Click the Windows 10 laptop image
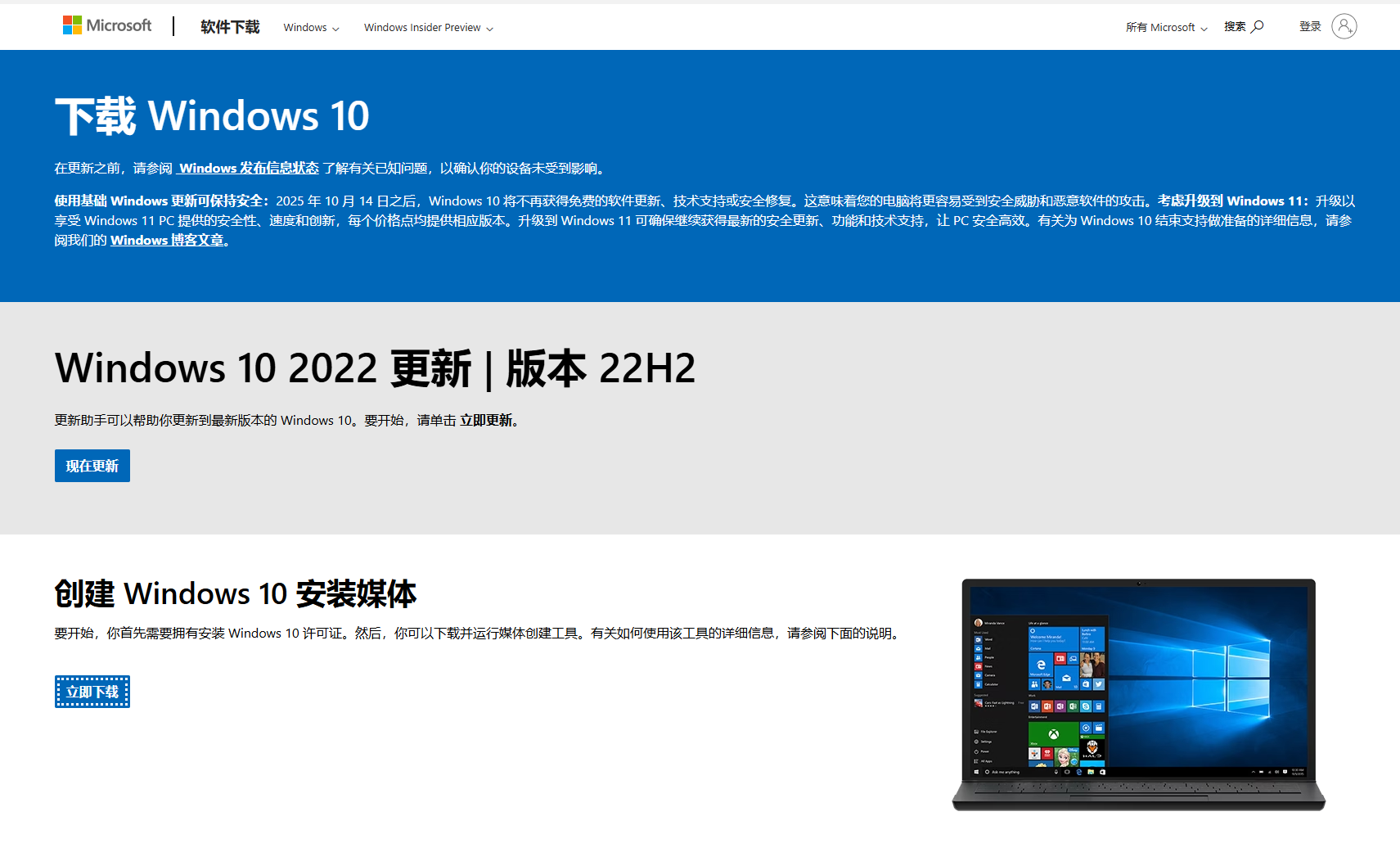The height and width of the screenshot is (866, 1400). coord(1138,694)
